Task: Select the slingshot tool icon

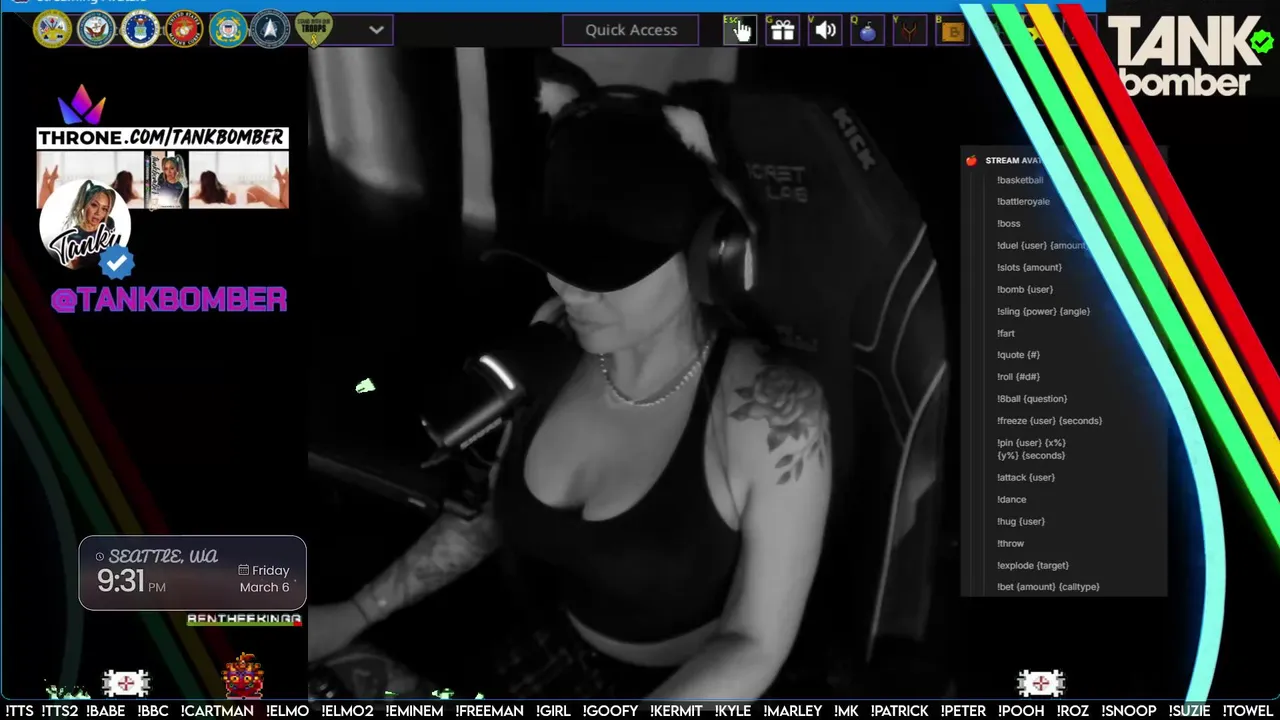Action: tap(909, 30)
